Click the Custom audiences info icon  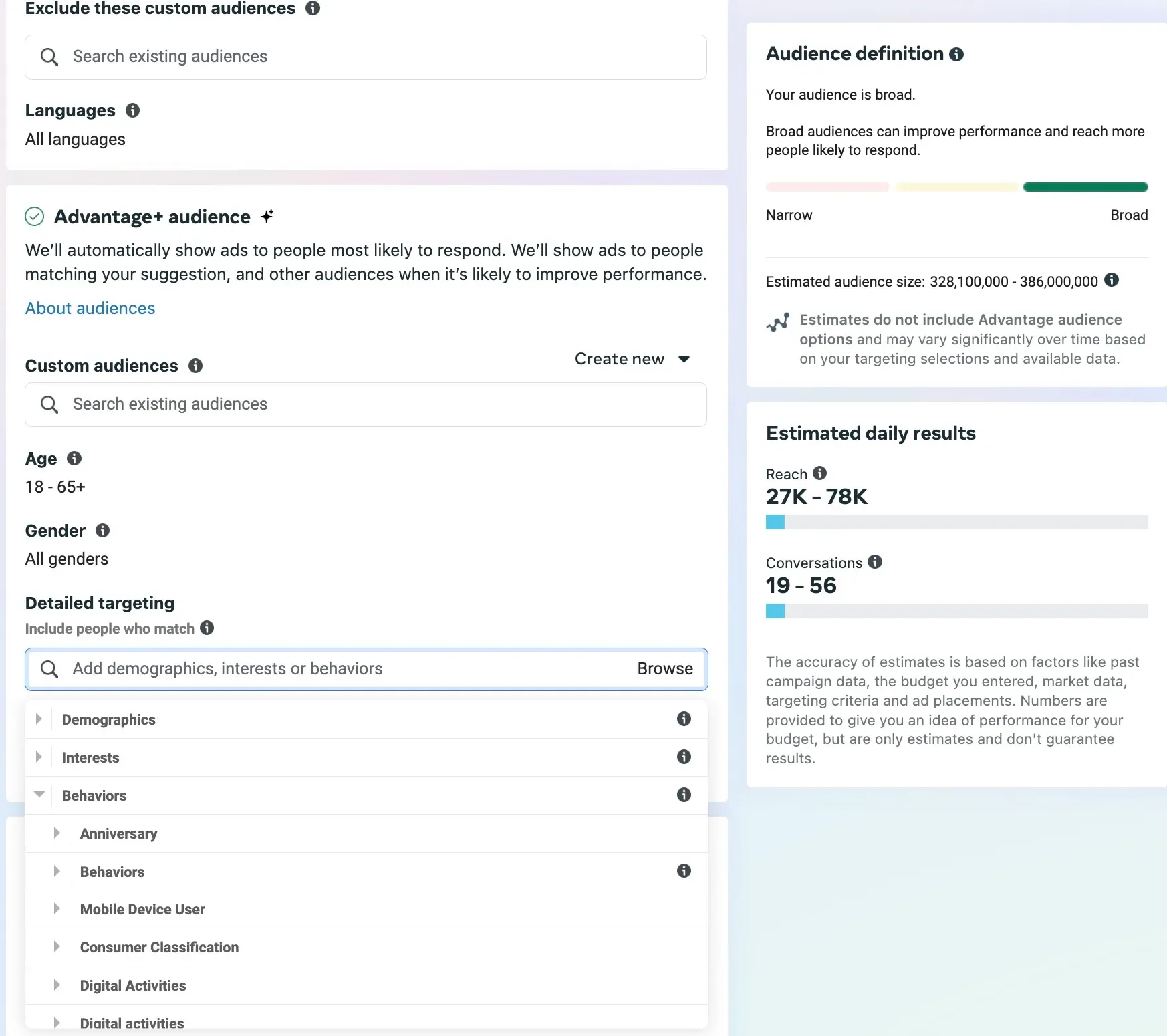(195, 366)
